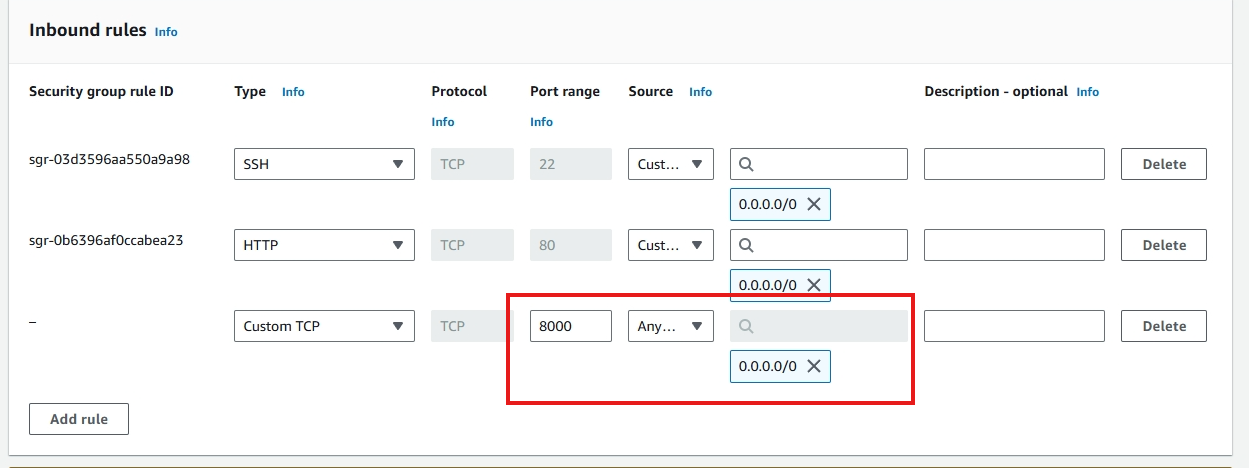The width and height of the screenshot is (1249, 468).
Task: Click the Protocol column header
Action: [459, 91]
